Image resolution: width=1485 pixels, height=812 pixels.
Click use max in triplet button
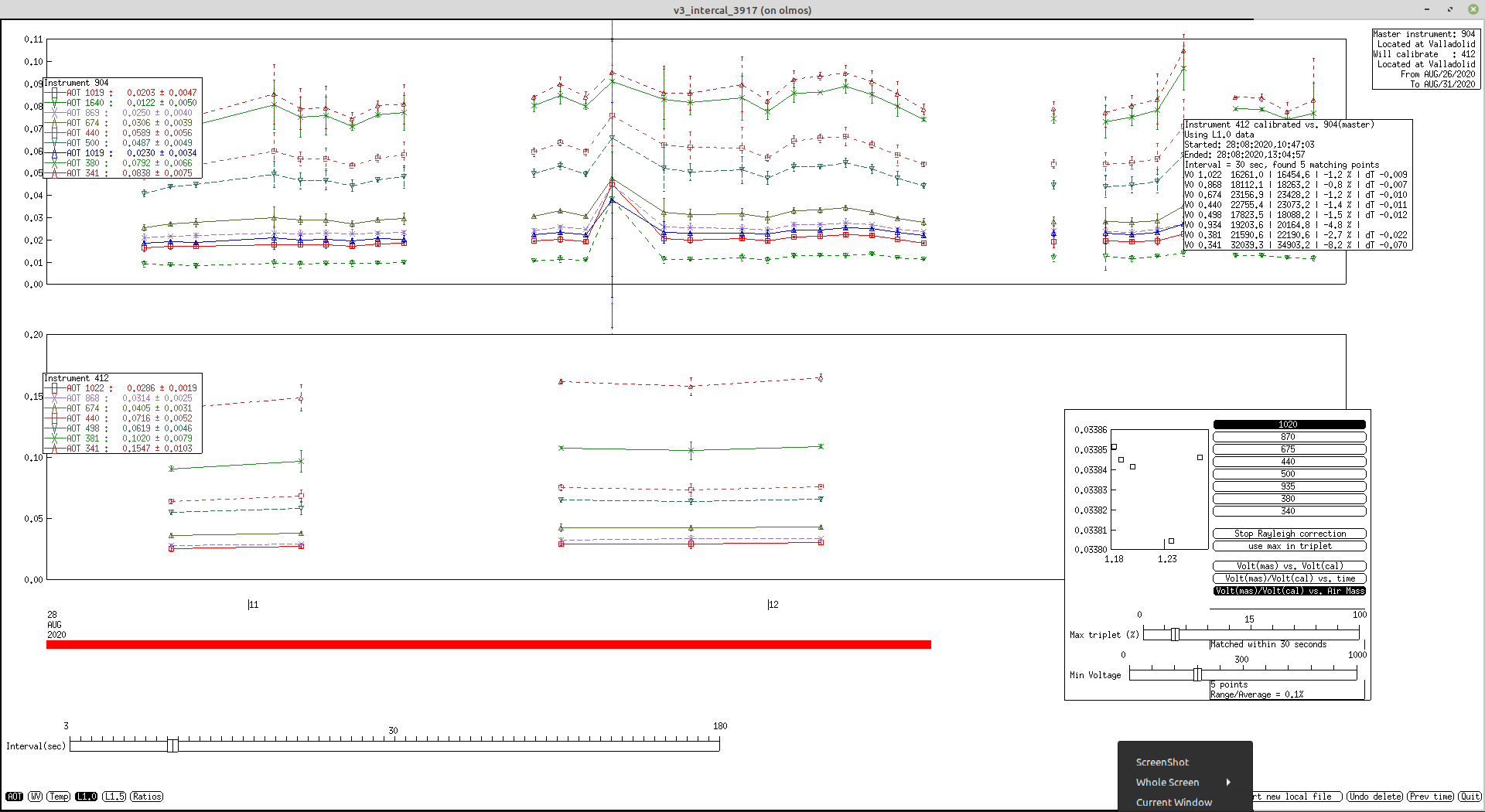[1289, 546]
